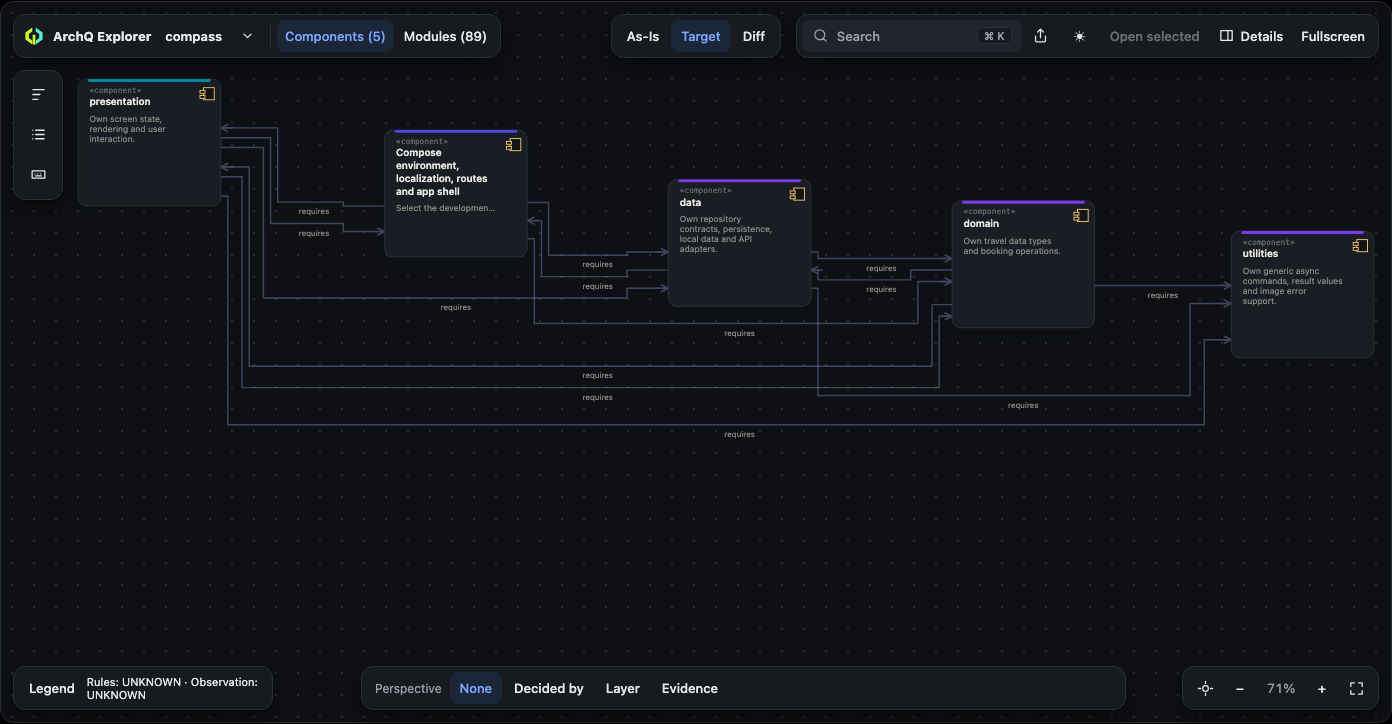Screen dimensions: 1392x724
Task: Enter Fullscreen mode
Action: 1333,36
